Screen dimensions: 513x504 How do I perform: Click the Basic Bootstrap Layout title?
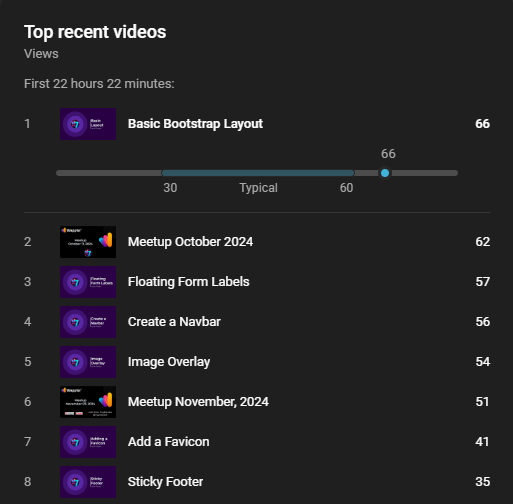[195, 124]
